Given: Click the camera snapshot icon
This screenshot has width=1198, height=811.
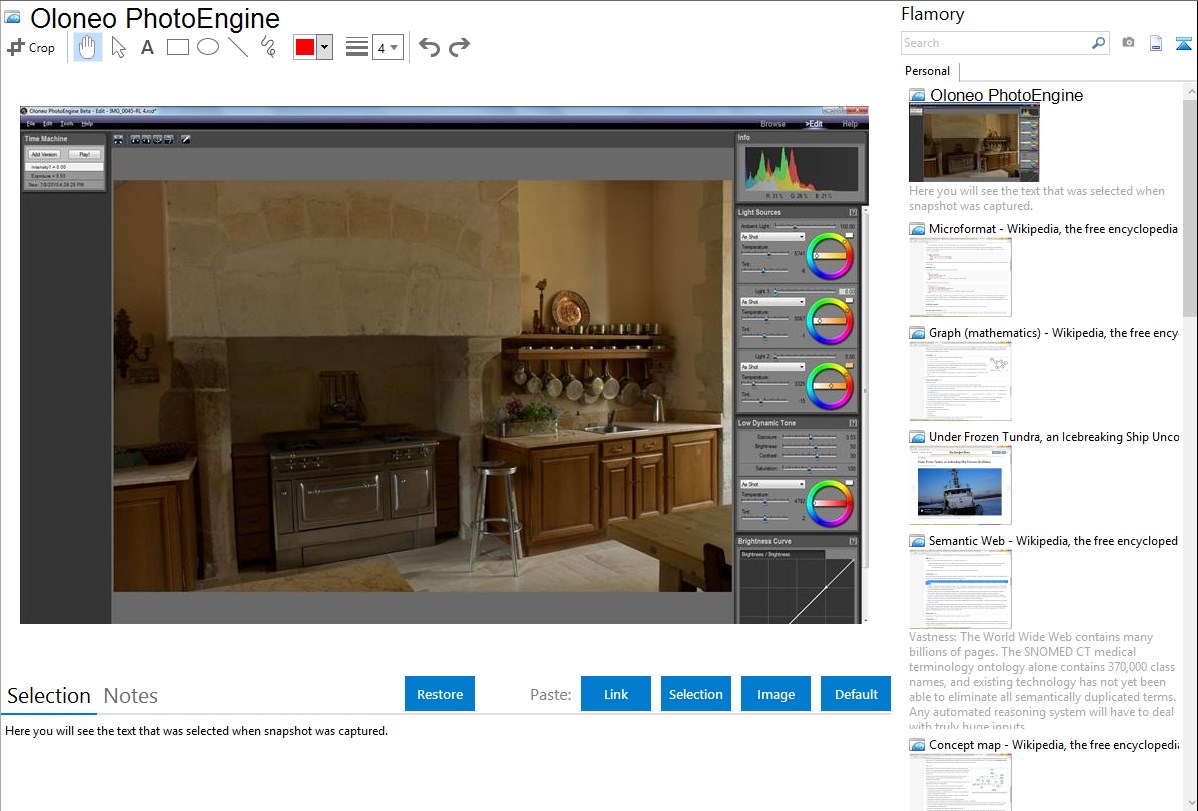Looking at the screenshot, I should pyautogui.click(x=1128, y=43).
